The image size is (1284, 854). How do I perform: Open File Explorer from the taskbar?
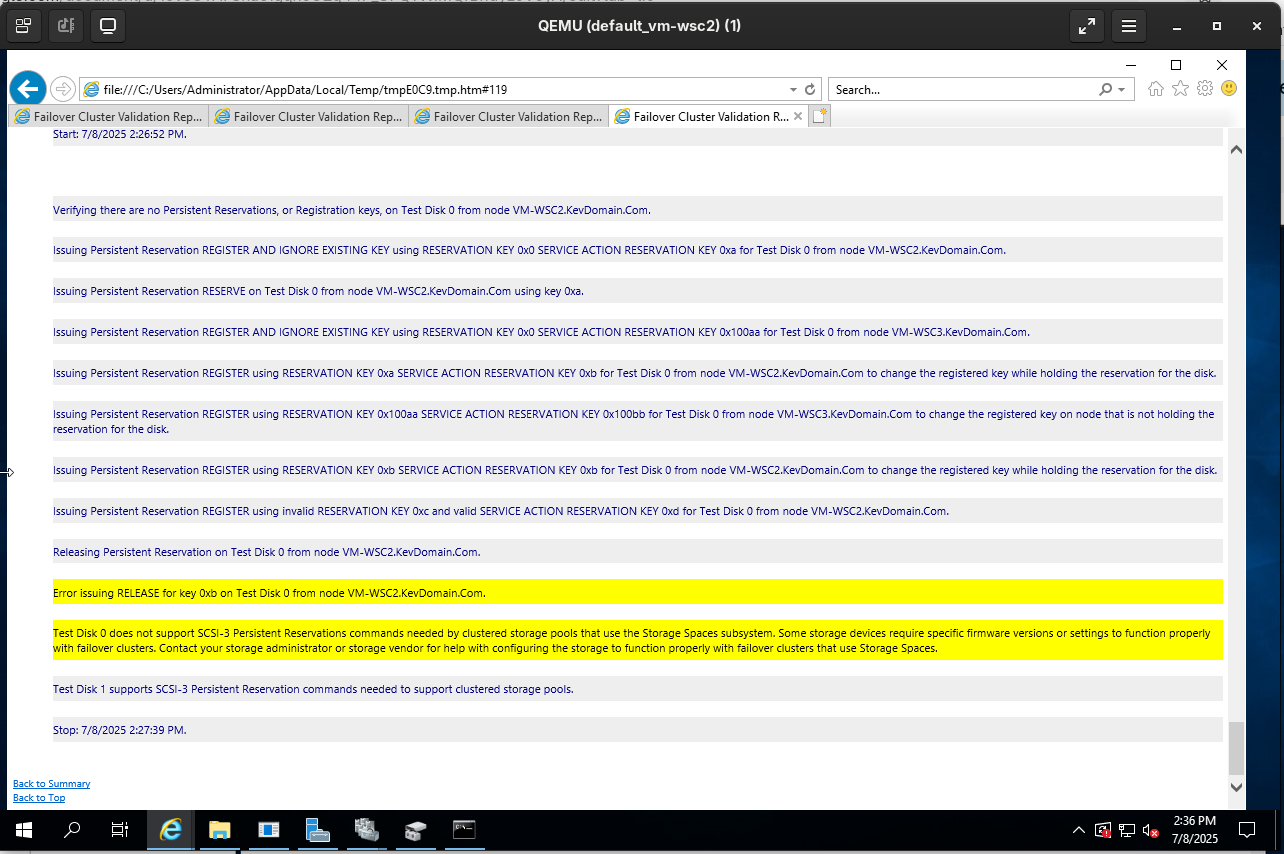[x=219, y=830]
